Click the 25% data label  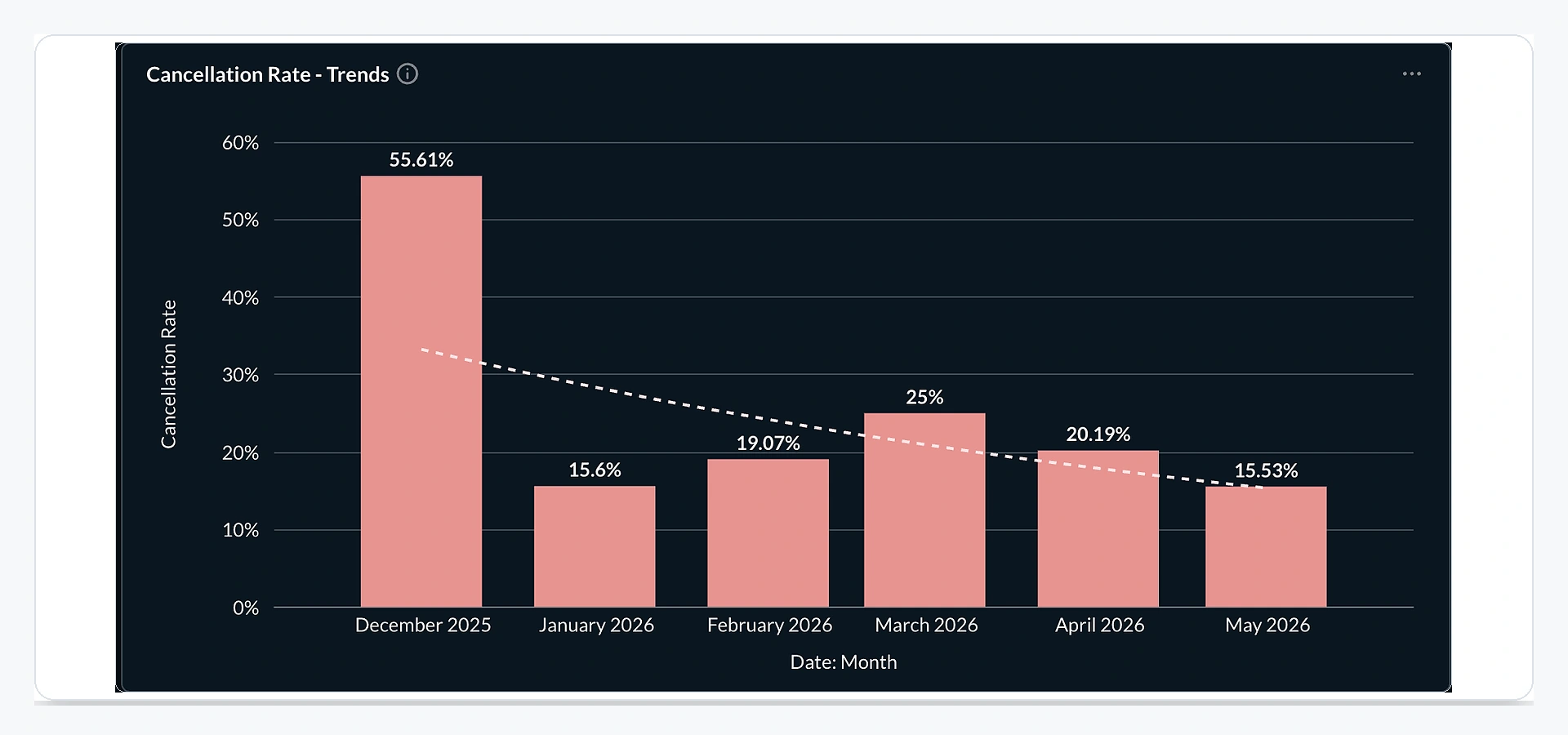[924, 397]
